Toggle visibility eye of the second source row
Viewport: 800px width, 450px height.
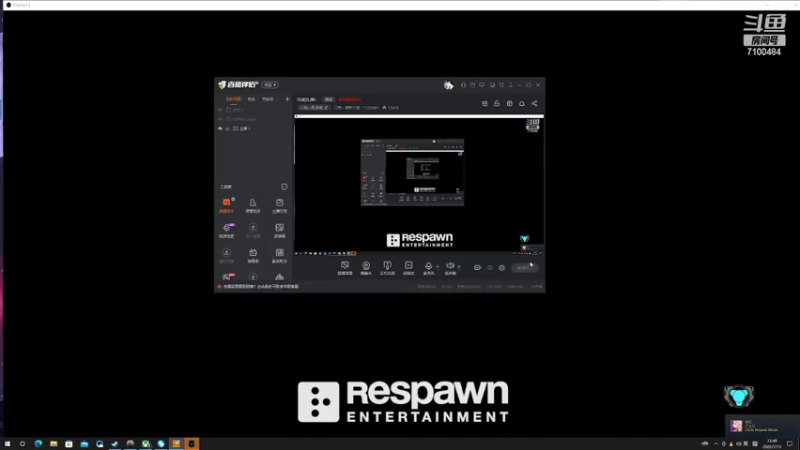click(220, 119)
